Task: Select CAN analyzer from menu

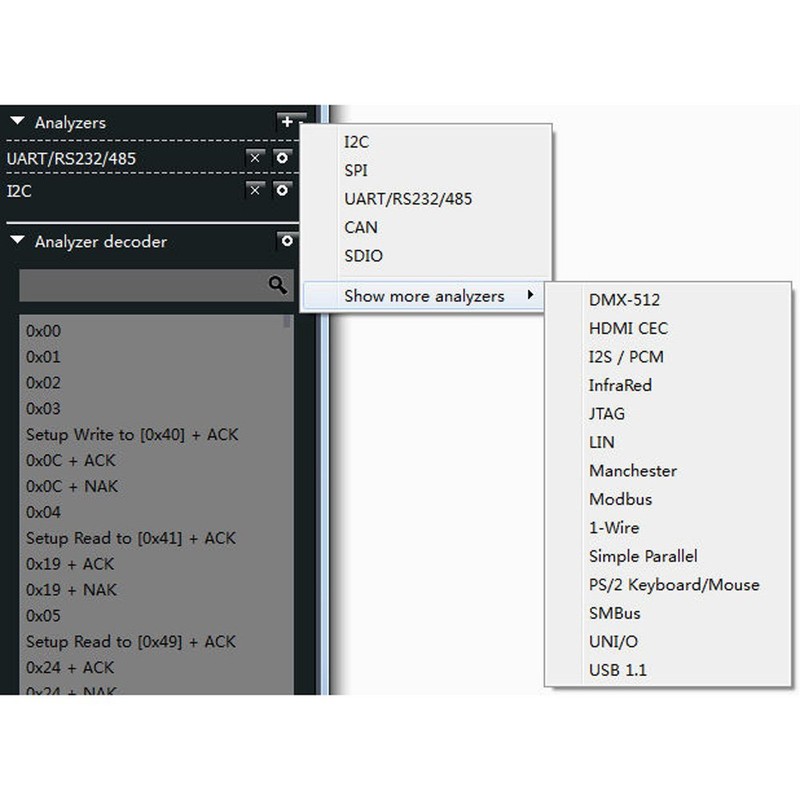Action: click(361, 228)
